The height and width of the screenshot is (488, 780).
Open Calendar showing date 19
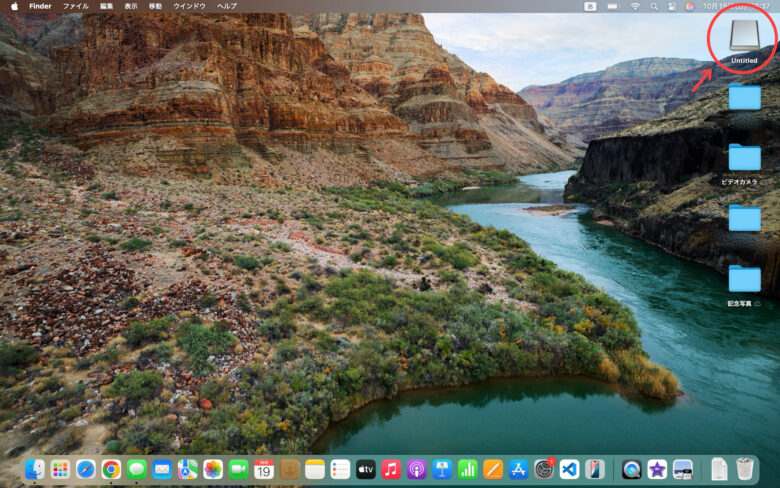click(264, 469)
